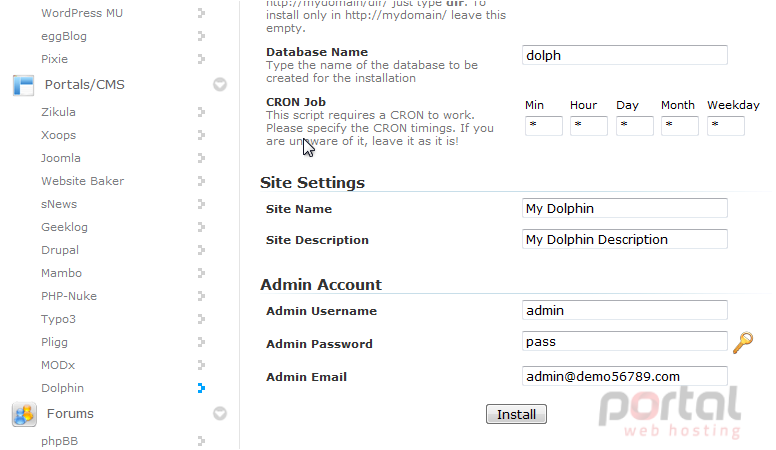Image resolution: width=776 pixels, height=450 pixels.
Task: Click the Install button
Action: tap(516, 414)
